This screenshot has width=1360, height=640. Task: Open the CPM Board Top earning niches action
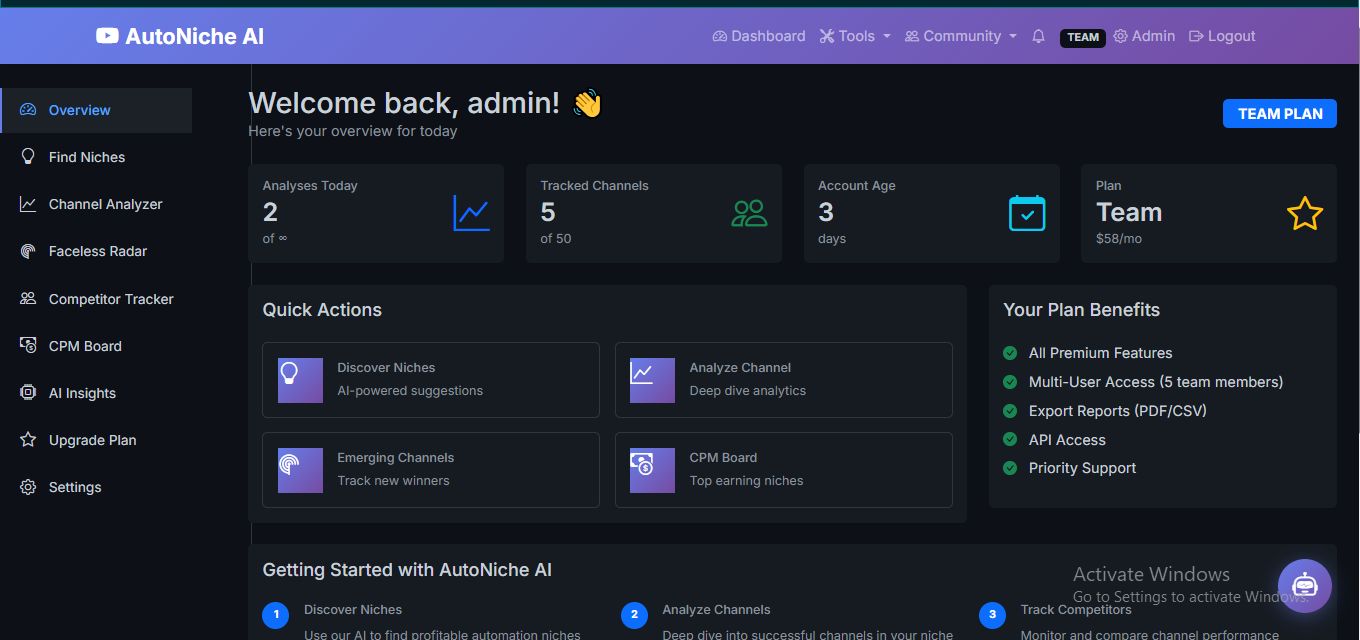pos(784,470)
